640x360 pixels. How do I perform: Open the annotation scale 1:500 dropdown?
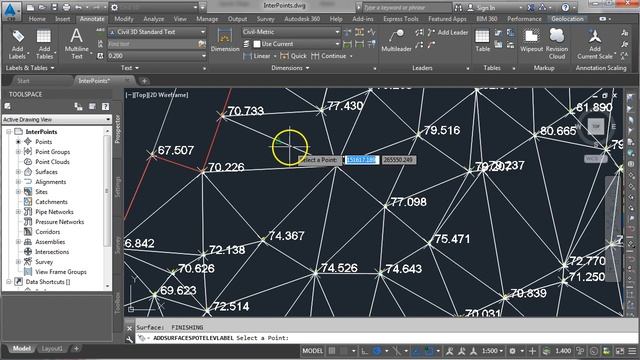[492, 351]
